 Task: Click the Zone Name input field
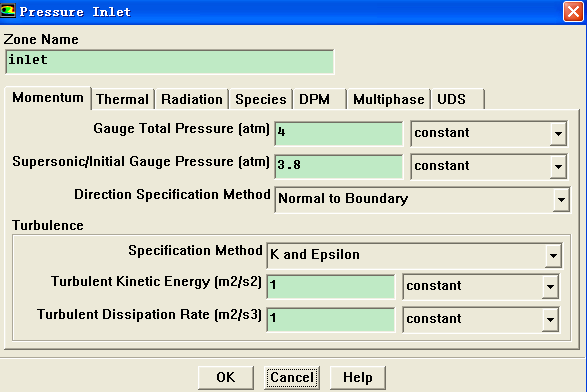click(x=170, y=62)
